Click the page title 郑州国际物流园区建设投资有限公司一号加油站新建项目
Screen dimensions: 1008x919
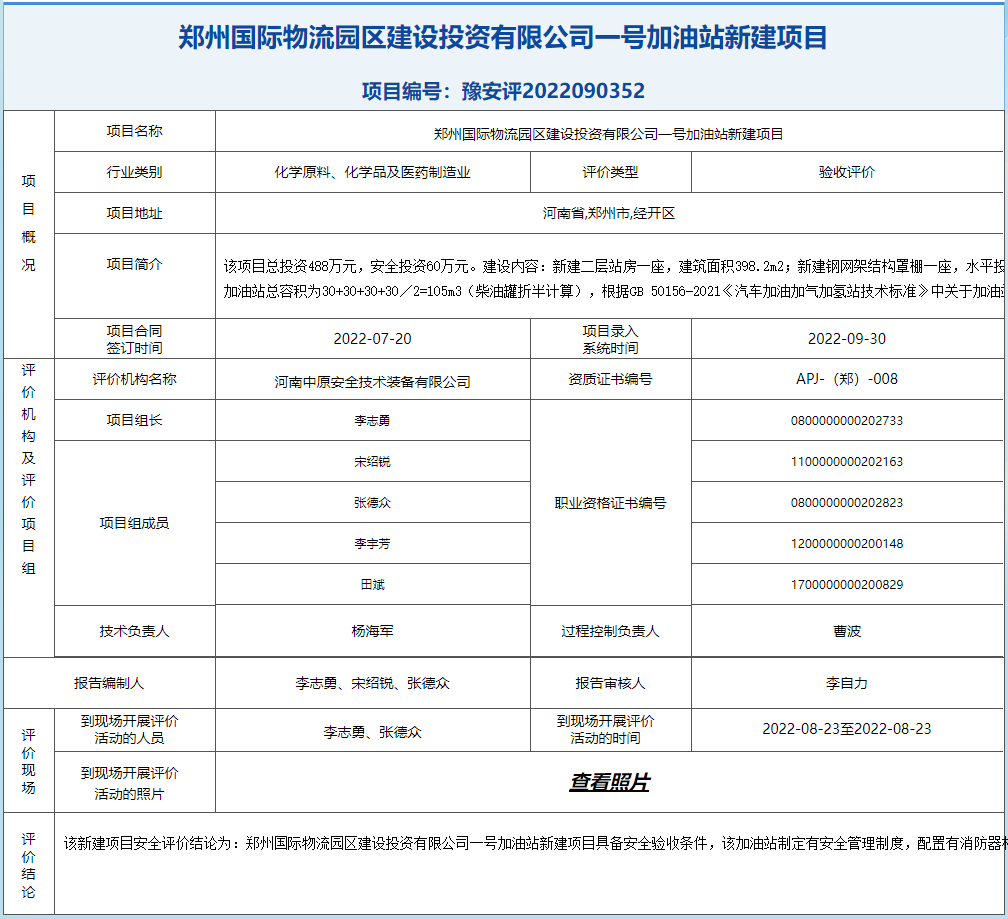click(x=503, y=37)
